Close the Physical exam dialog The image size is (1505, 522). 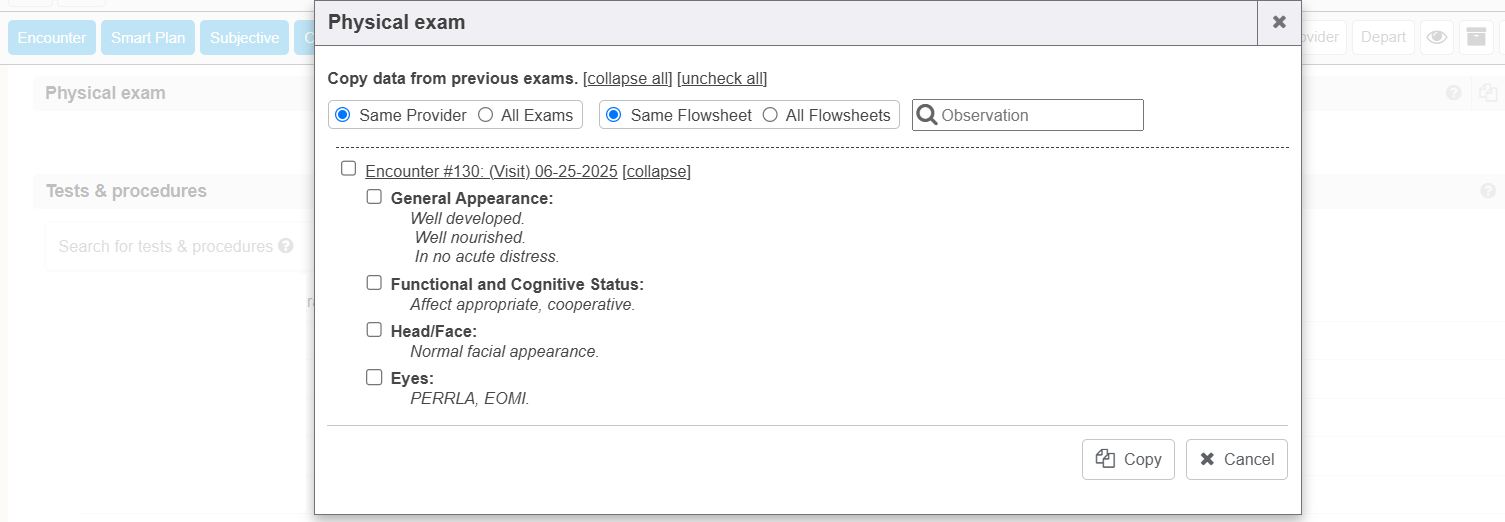(x=1279, y=22)
